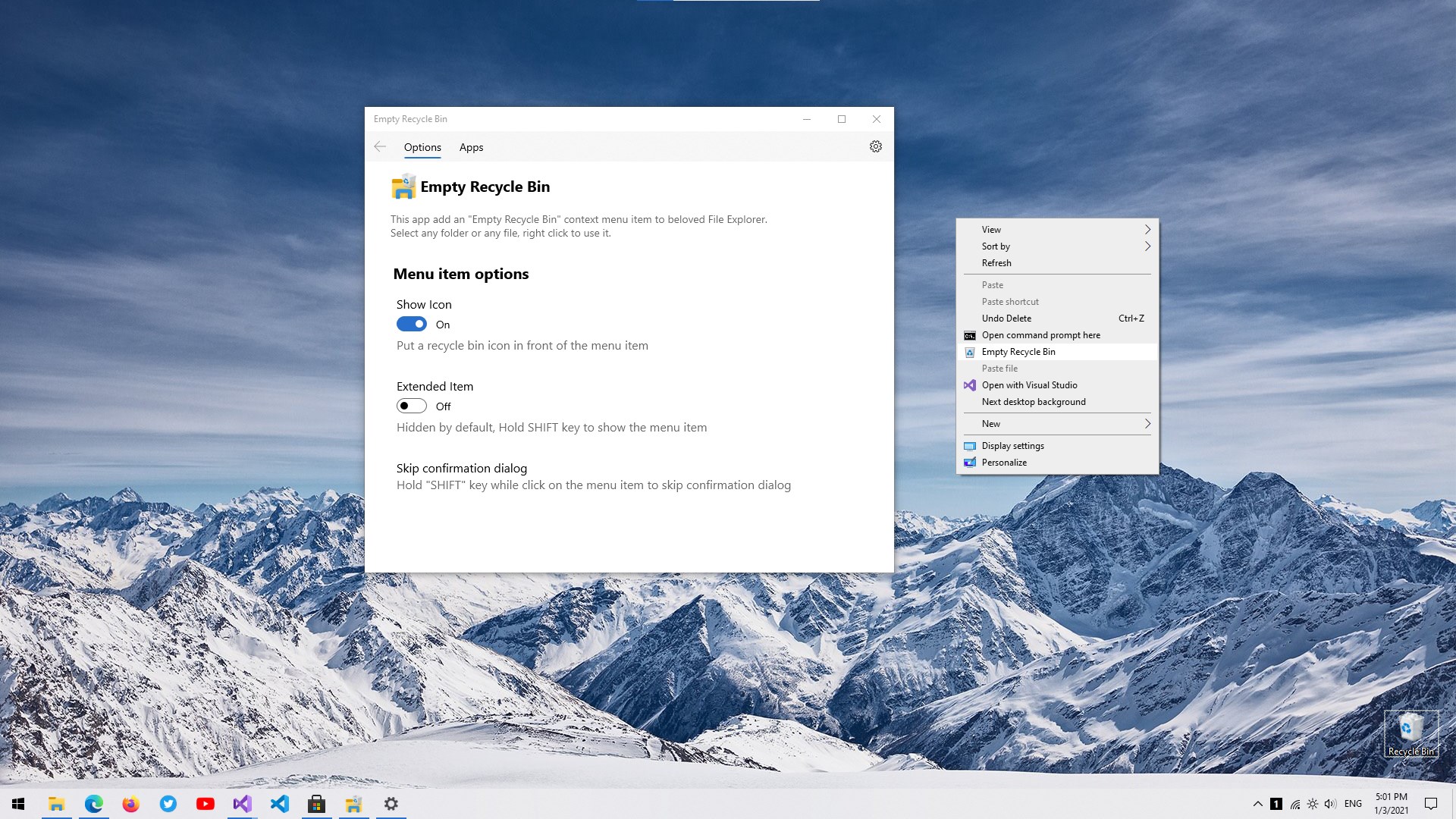Image resolution: width=1456 pixels, height=819 pixels.
Task: Click Display settings in context menu
Action: (x=1012, y=446)
